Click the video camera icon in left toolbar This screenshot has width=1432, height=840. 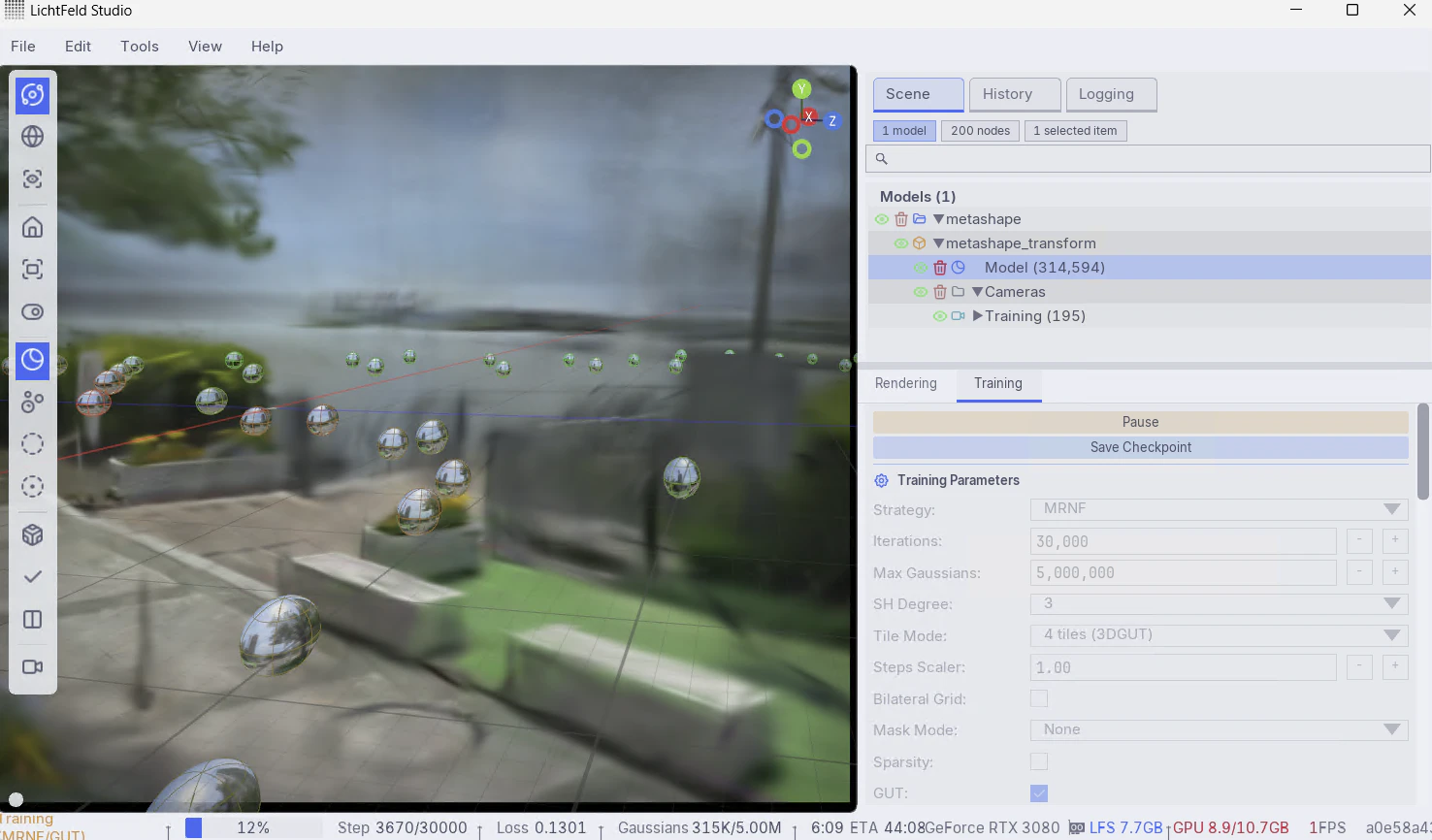32,667
